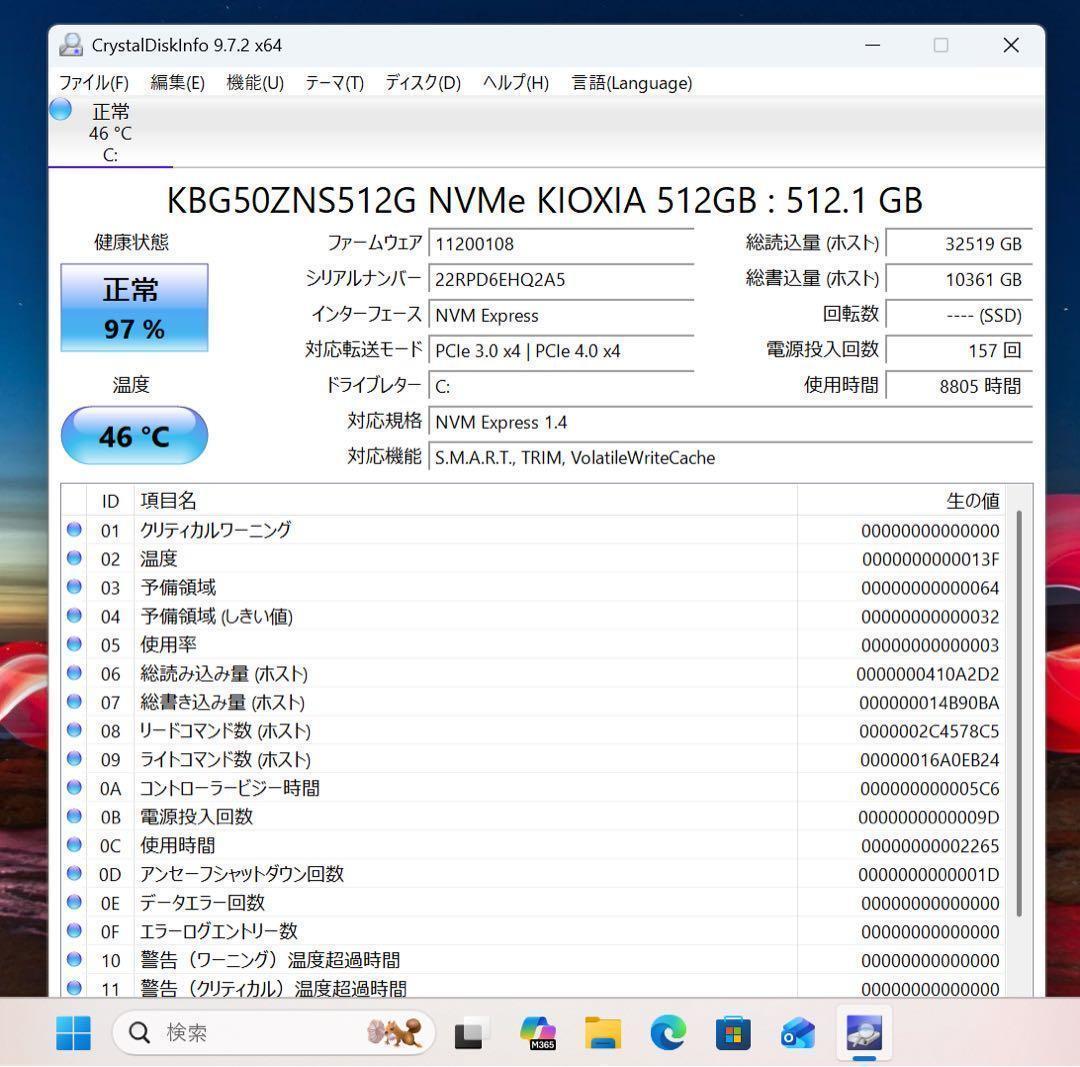This screenshot has height=1067, width=1080.
Task: Click the blue status dot beside クリティカルワーニング
Action: [x=75, y=530]
